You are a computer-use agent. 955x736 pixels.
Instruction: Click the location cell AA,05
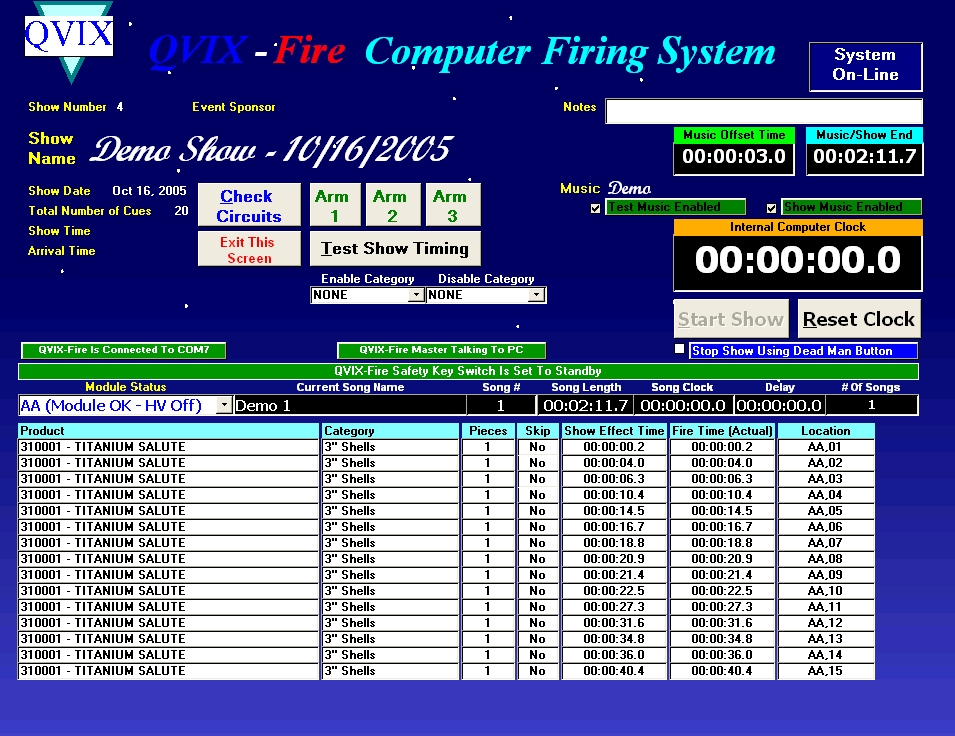click(826, 511)
